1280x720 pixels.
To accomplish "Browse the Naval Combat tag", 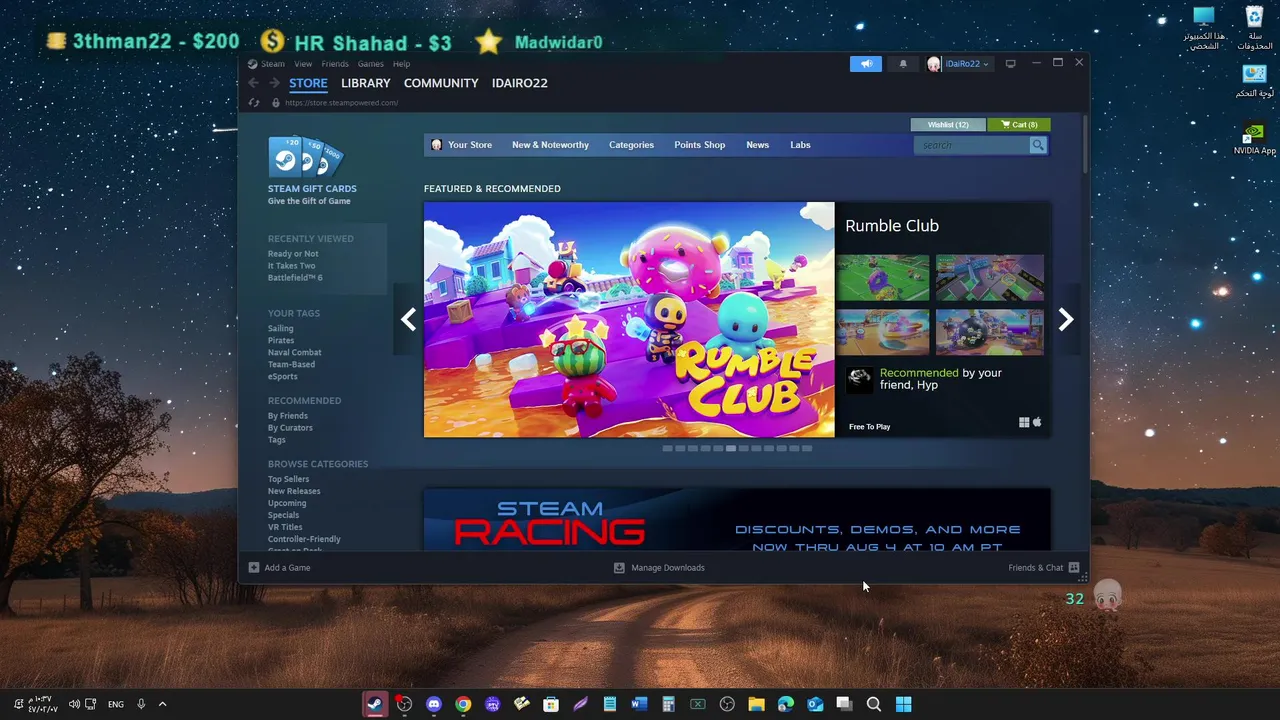I will 294,352.
